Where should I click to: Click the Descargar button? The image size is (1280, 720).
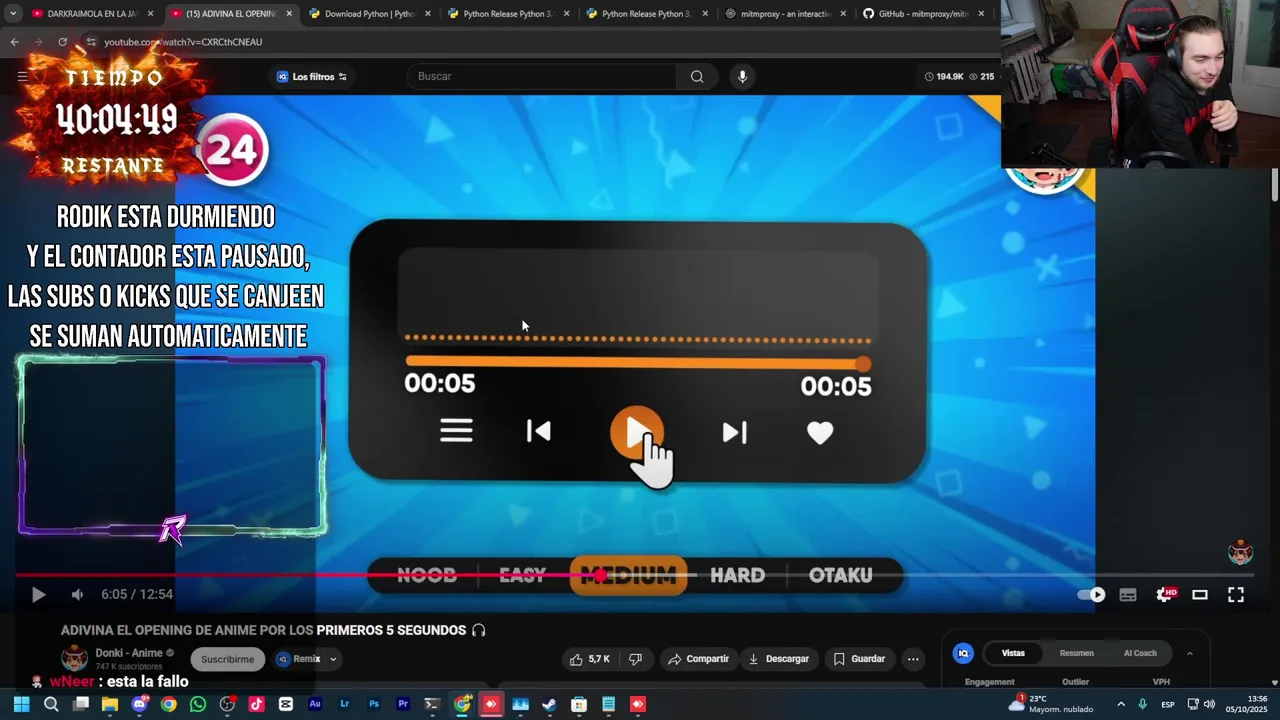coord(778,659)
